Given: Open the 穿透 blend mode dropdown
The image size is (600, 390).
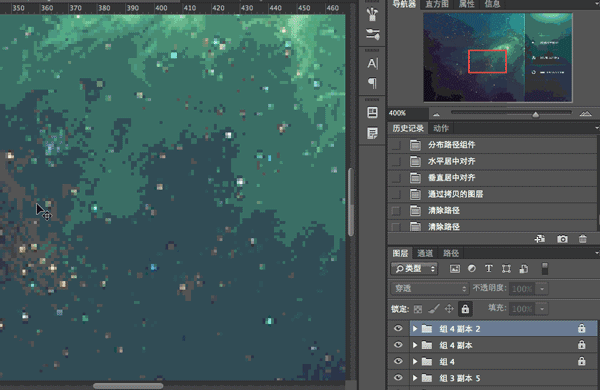Looking at the screenshot, I should coord(429,289).
